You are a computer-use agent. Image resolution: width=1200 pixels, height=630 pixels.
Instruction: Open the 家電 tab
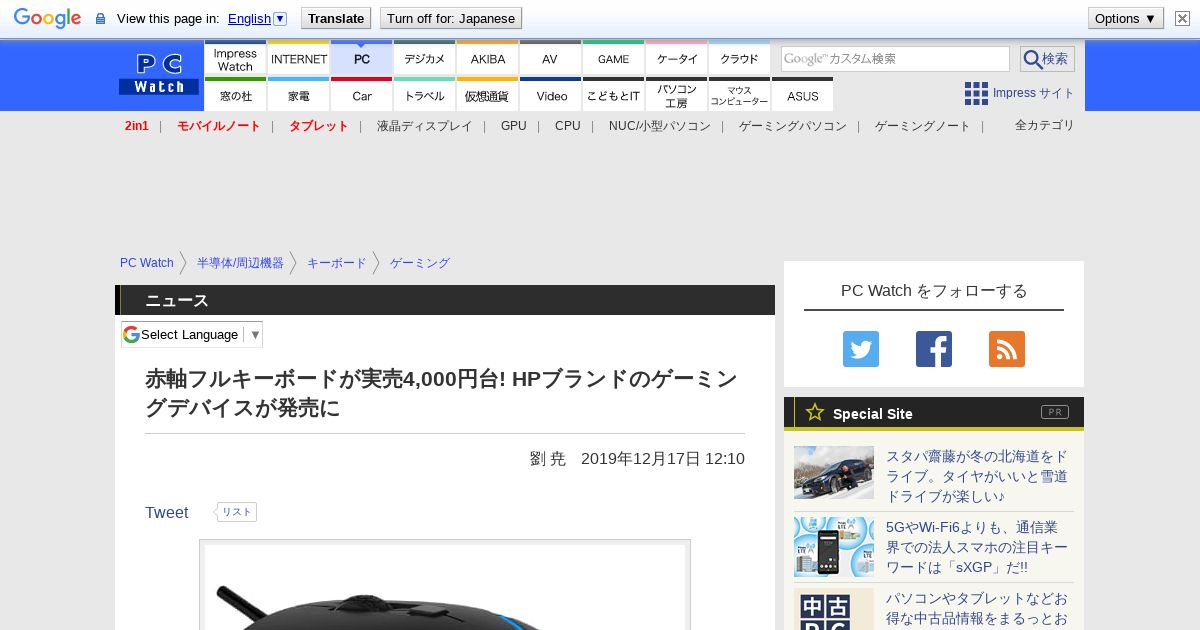[x=299, y=95]
